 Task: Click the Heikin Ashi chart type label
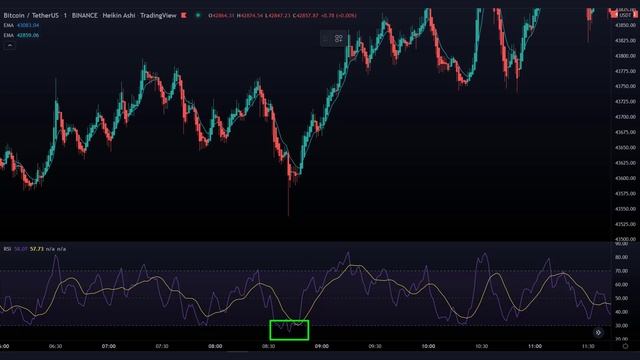[x=119, y=16]
